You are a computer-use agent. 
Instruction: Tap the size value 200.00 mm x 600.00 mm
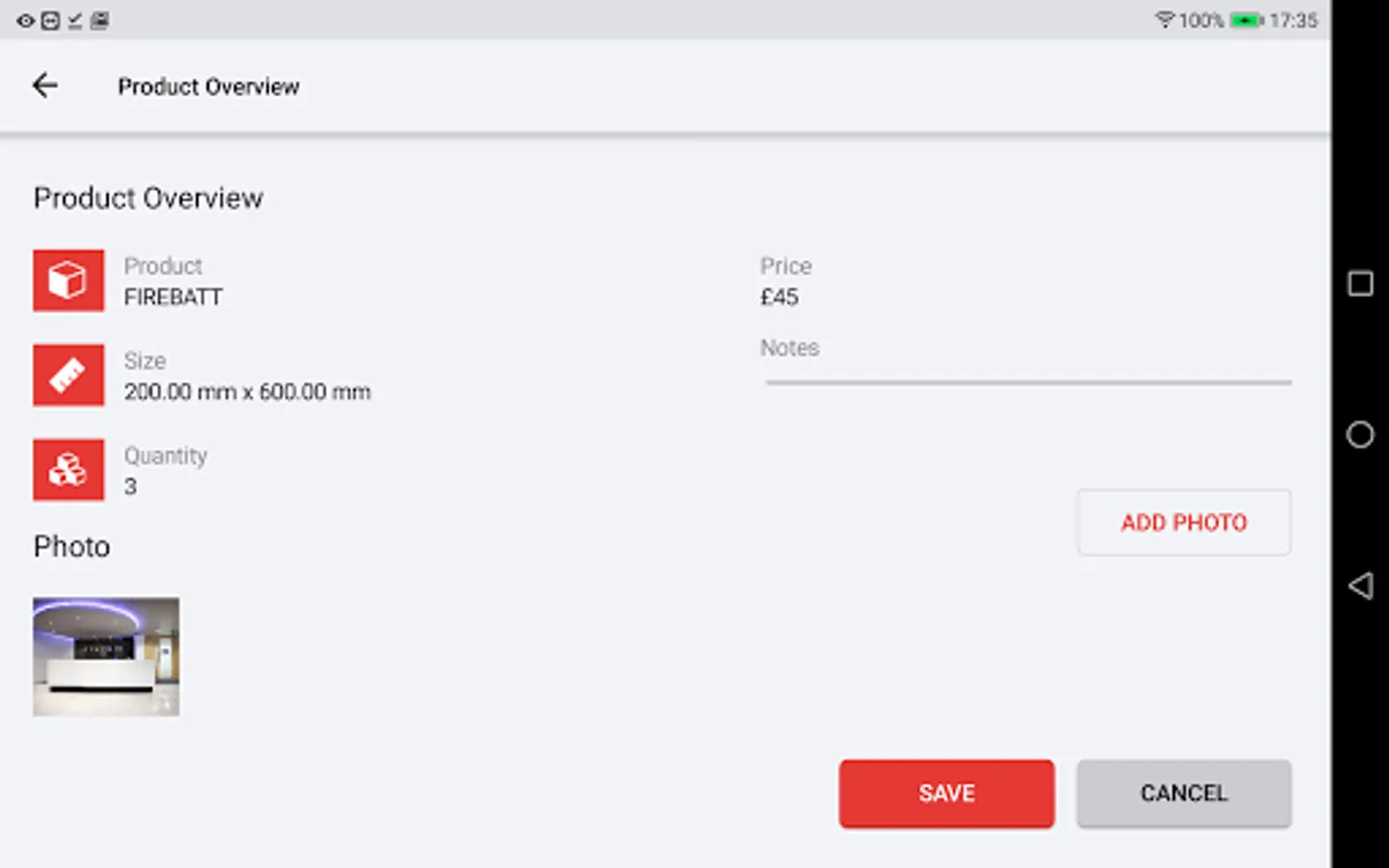point(247,392)
